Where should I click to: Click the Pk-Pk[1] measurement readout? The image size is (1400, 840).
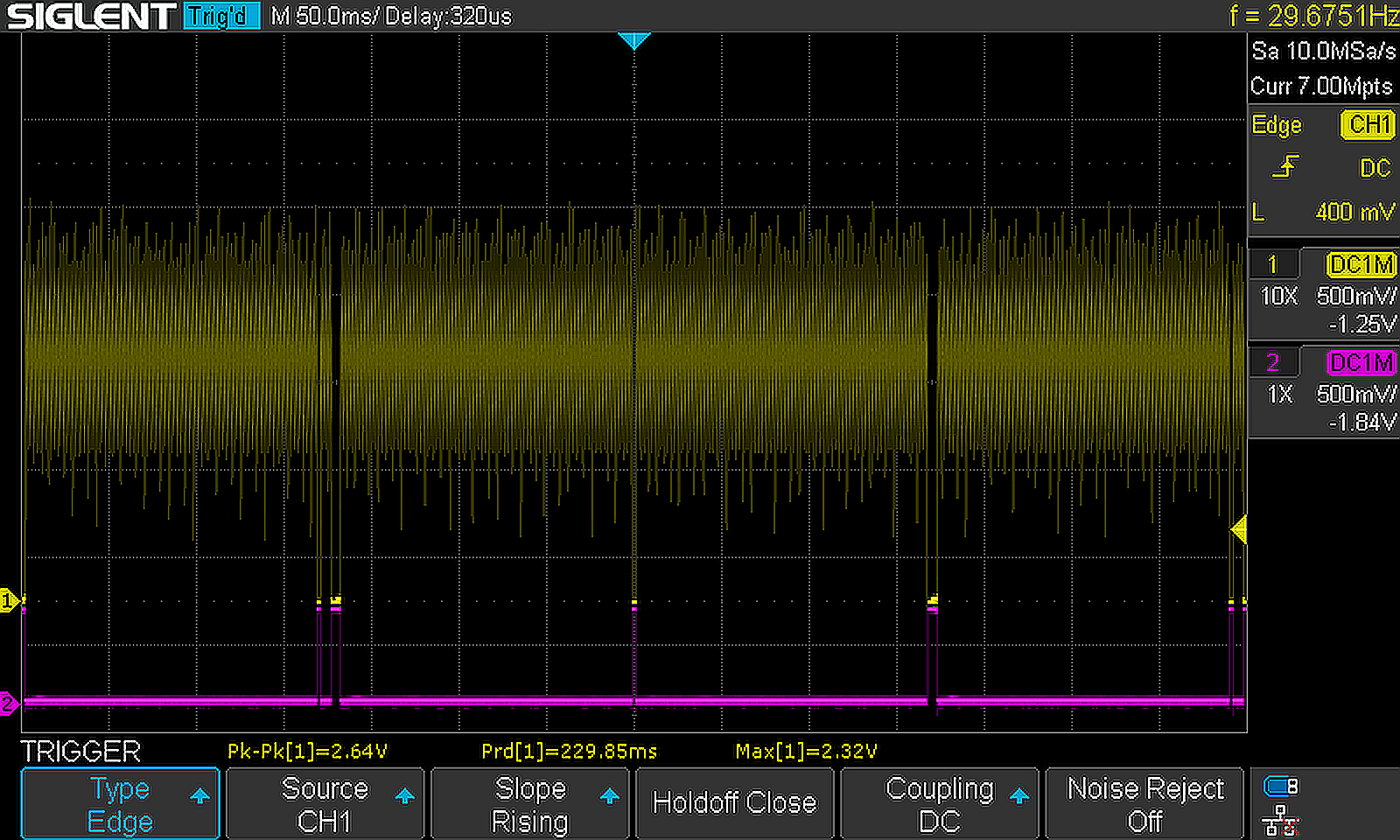[307, 752]
